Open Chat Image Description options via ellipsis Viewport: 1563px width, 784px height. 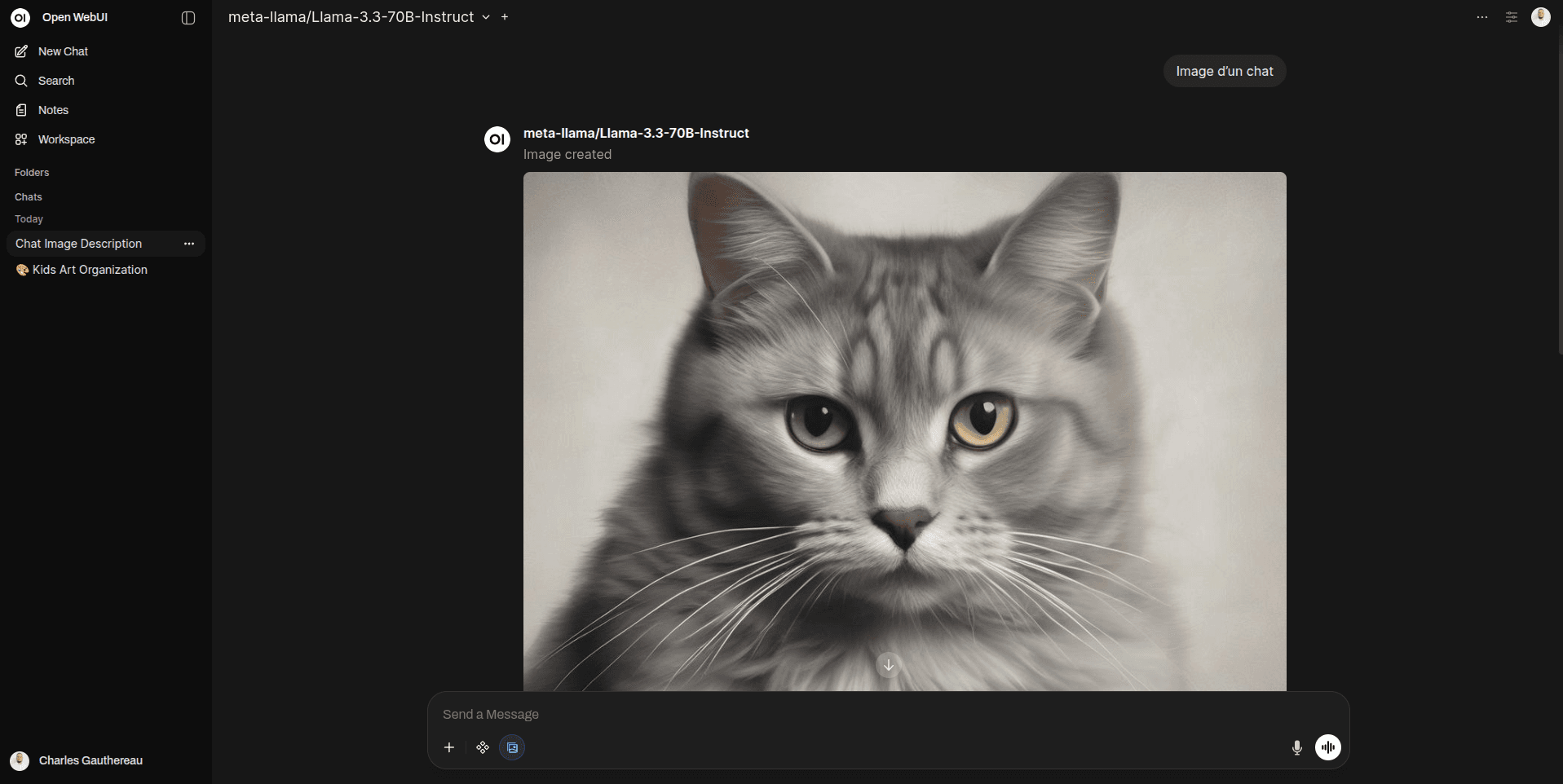[x=188, y=243]
